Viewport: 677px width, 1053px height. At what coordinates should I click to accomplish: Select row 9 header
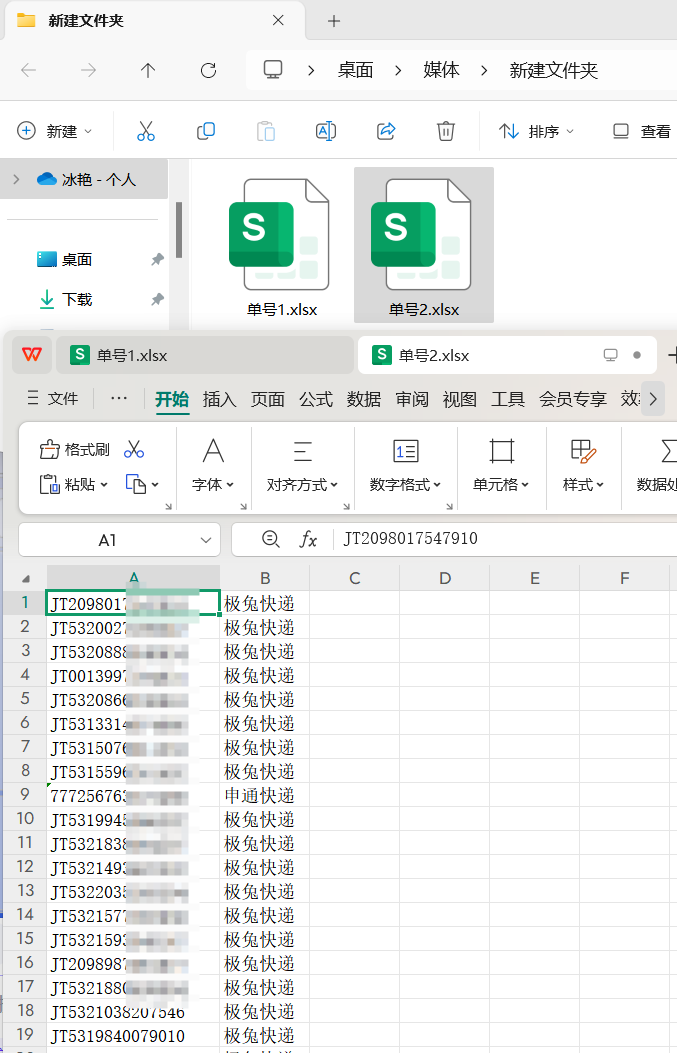pos(25,795)
